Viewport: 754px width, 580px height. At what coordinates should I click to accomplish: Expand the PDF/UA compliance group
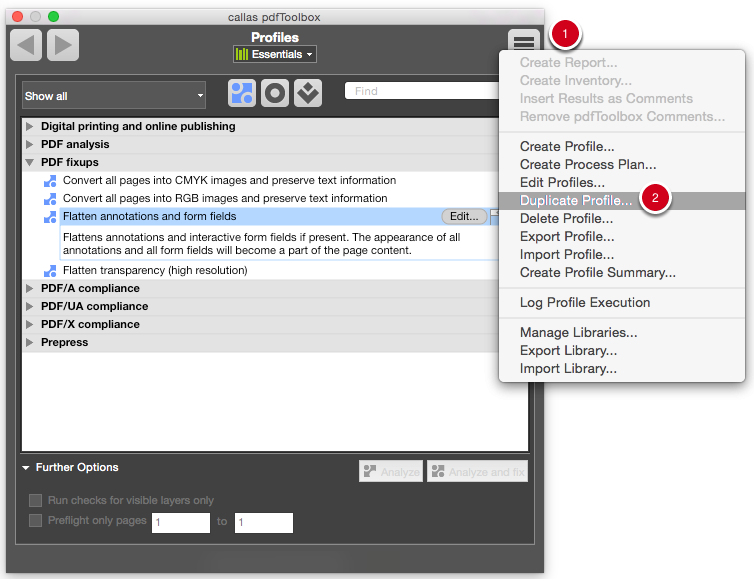pyautogui.click(x=30, y=306)
